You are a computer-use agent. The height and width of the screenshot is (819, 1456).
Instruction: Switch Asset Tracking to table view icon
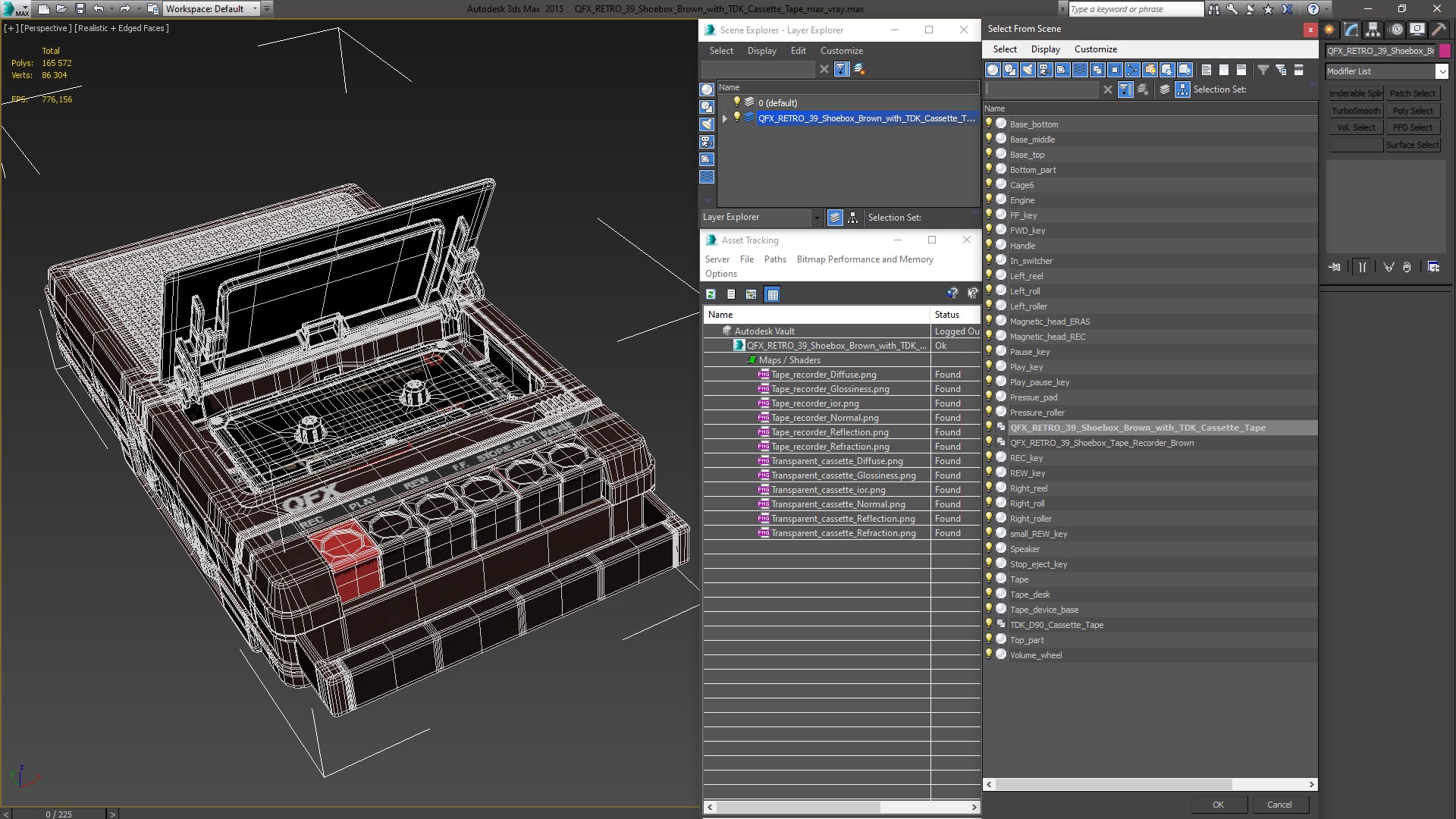pyautogui.click(x=772, y=294)
